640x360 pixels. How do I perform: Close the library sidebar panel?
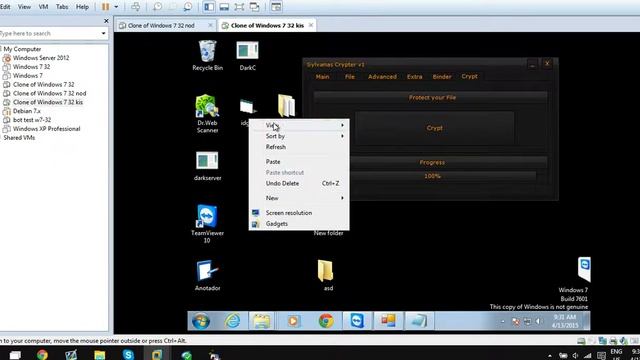pyautogui.click(x=106, y=21)
